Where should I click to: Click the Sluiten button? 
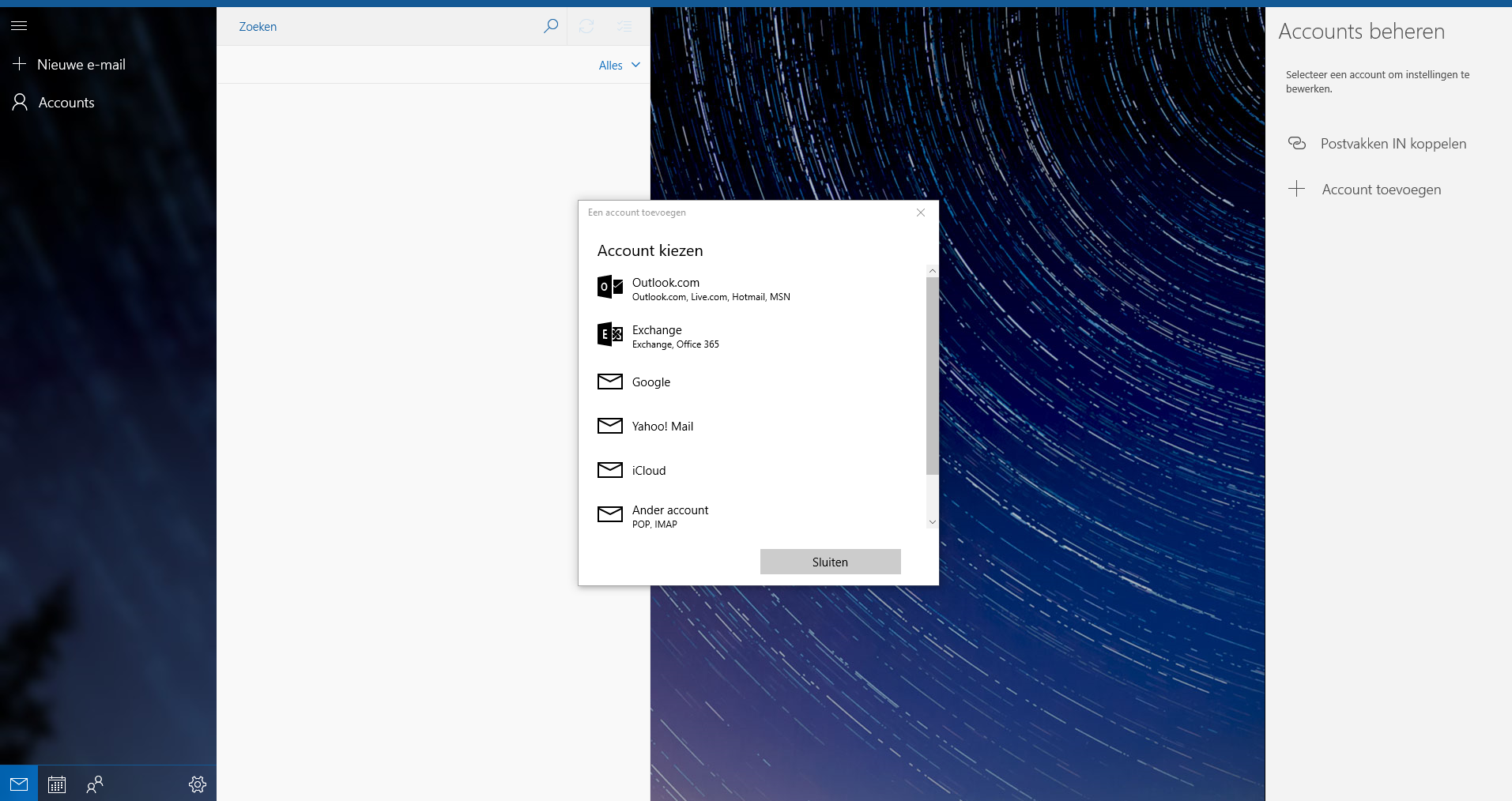click(830, 562)
